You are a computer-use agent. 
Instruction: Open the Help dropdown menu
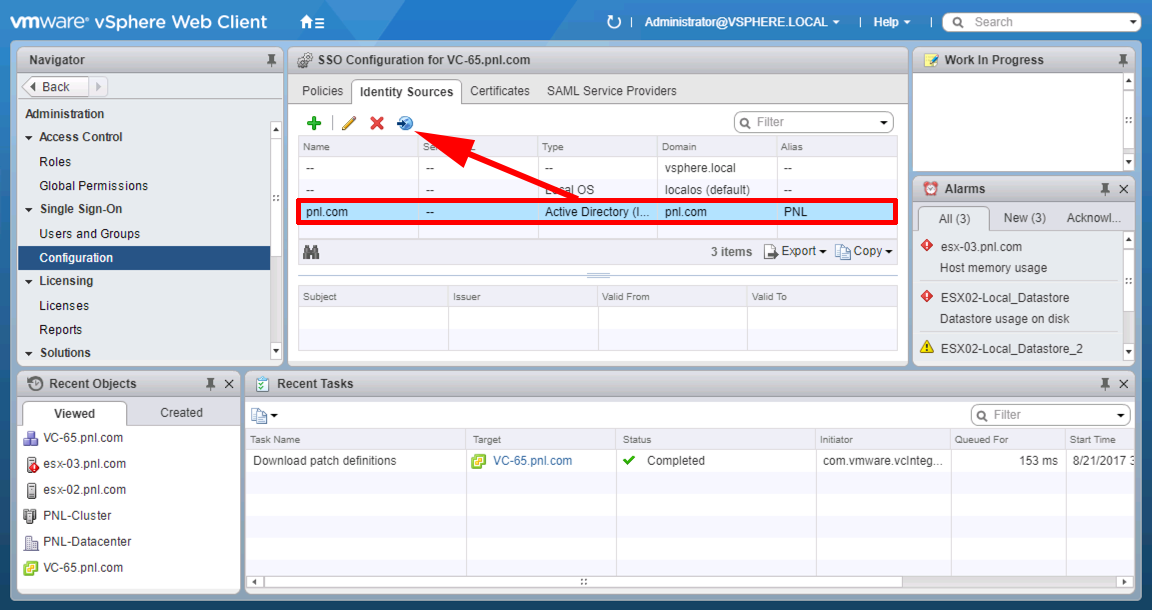tap(891, 22)
